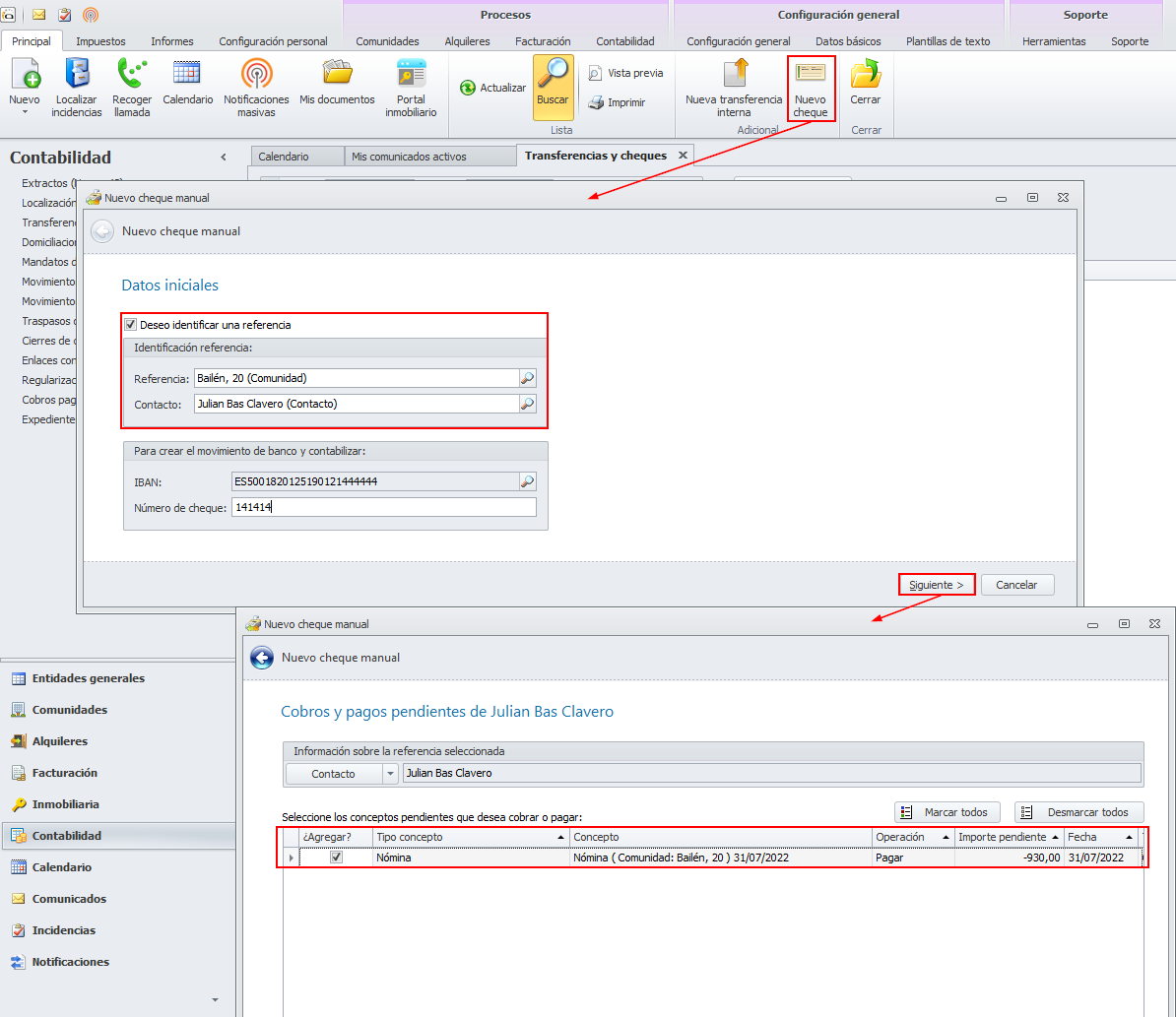
Task: Open Localizar incidencias tool
Action: point(77,76)
